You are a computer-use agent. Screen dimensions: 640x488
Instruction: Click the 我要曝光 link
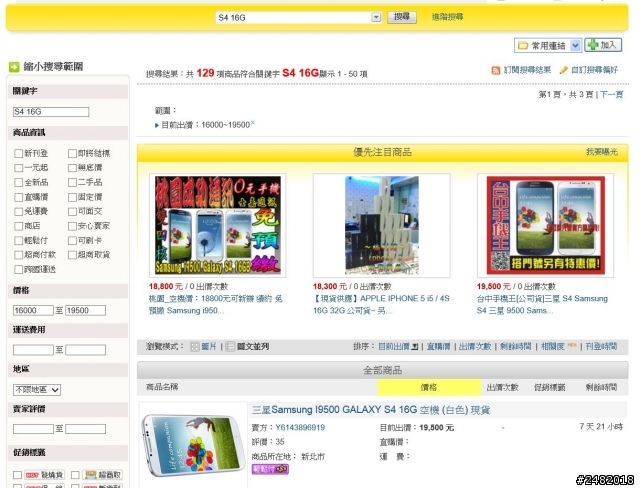(602, 152)
